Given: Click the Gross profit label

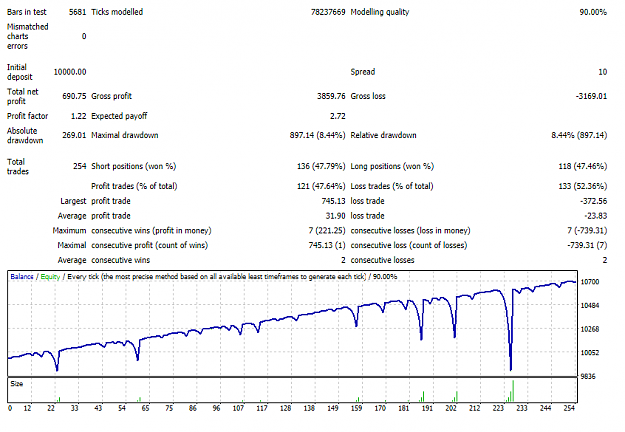Looking at the screenshot, I should coord(112,96).
